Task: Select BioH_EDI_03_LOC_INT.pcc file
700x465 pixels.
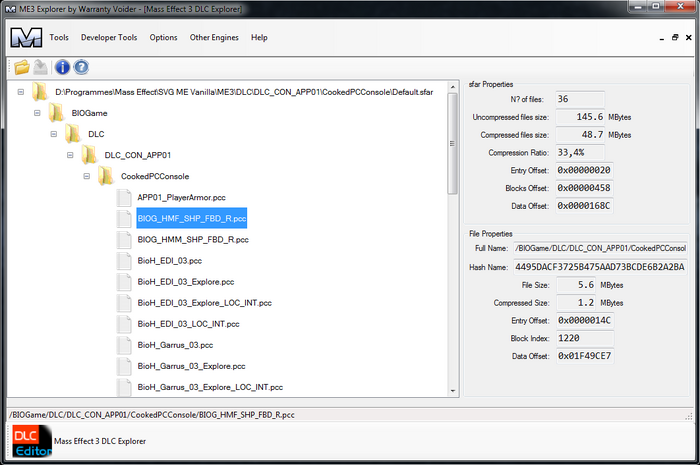Action: click(188, 324)
